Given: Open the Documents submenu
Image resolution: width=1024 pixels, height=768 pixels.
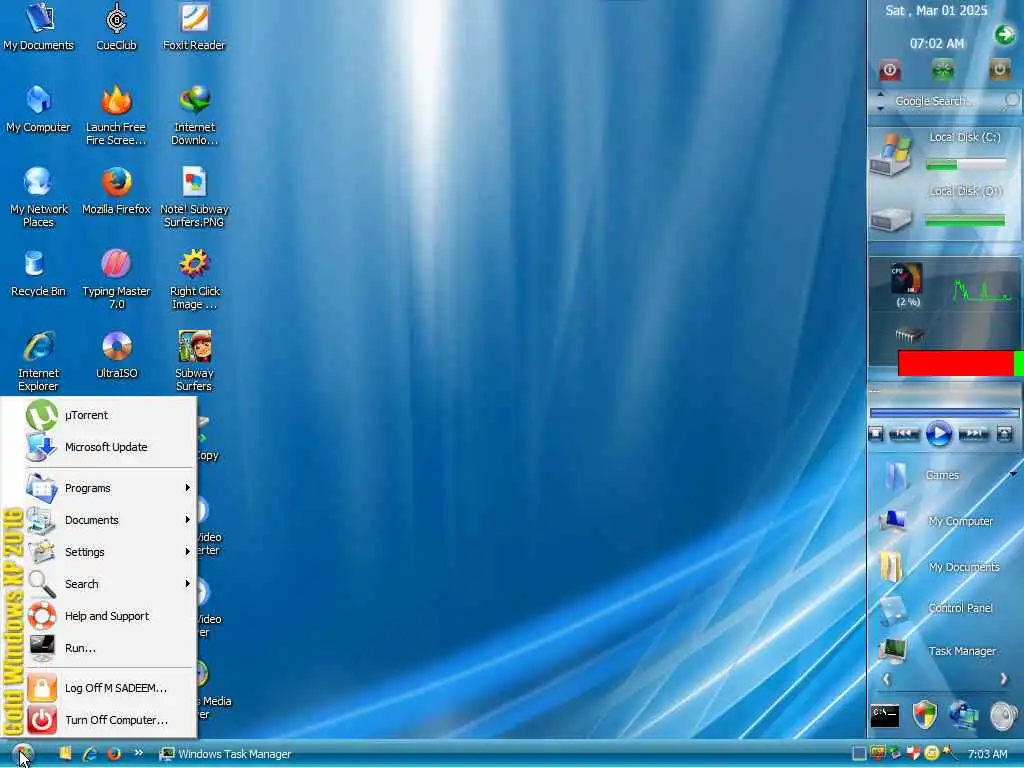Looking at the screenshot, I should tap(110, 520).
